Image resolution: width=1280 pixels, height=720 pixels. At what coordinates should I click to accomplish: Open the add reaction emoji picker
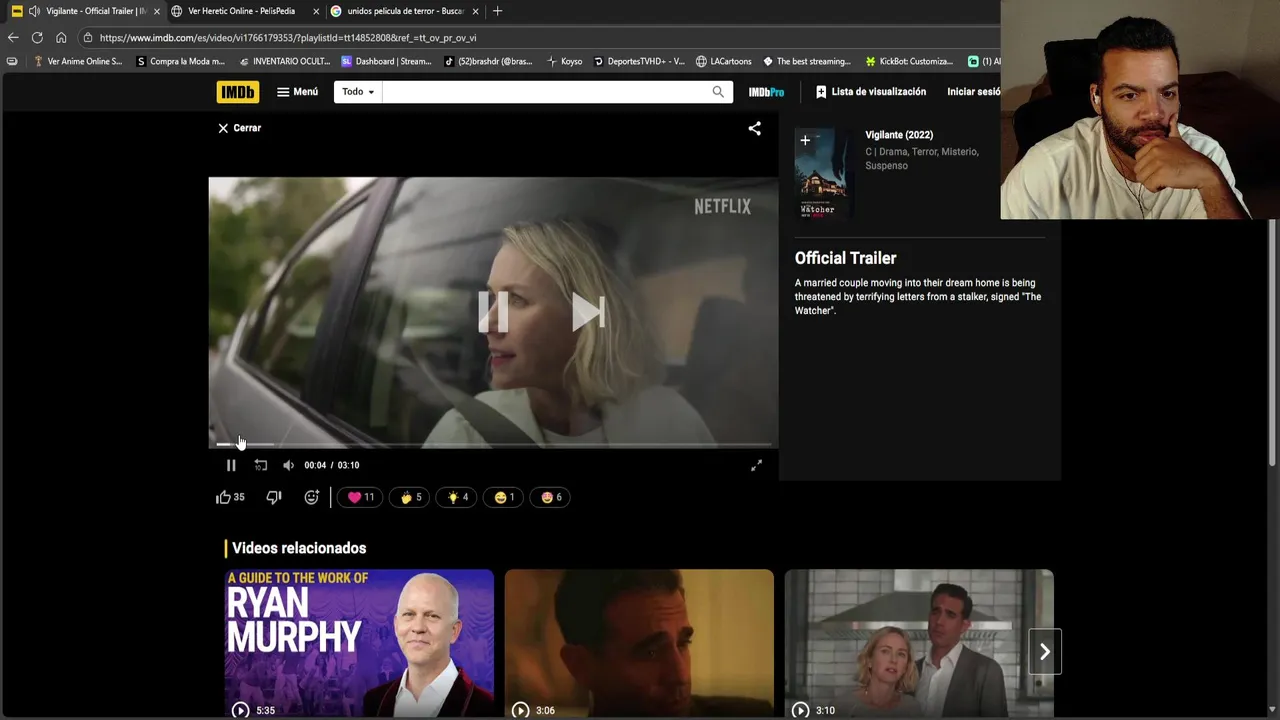click(311, 497)
